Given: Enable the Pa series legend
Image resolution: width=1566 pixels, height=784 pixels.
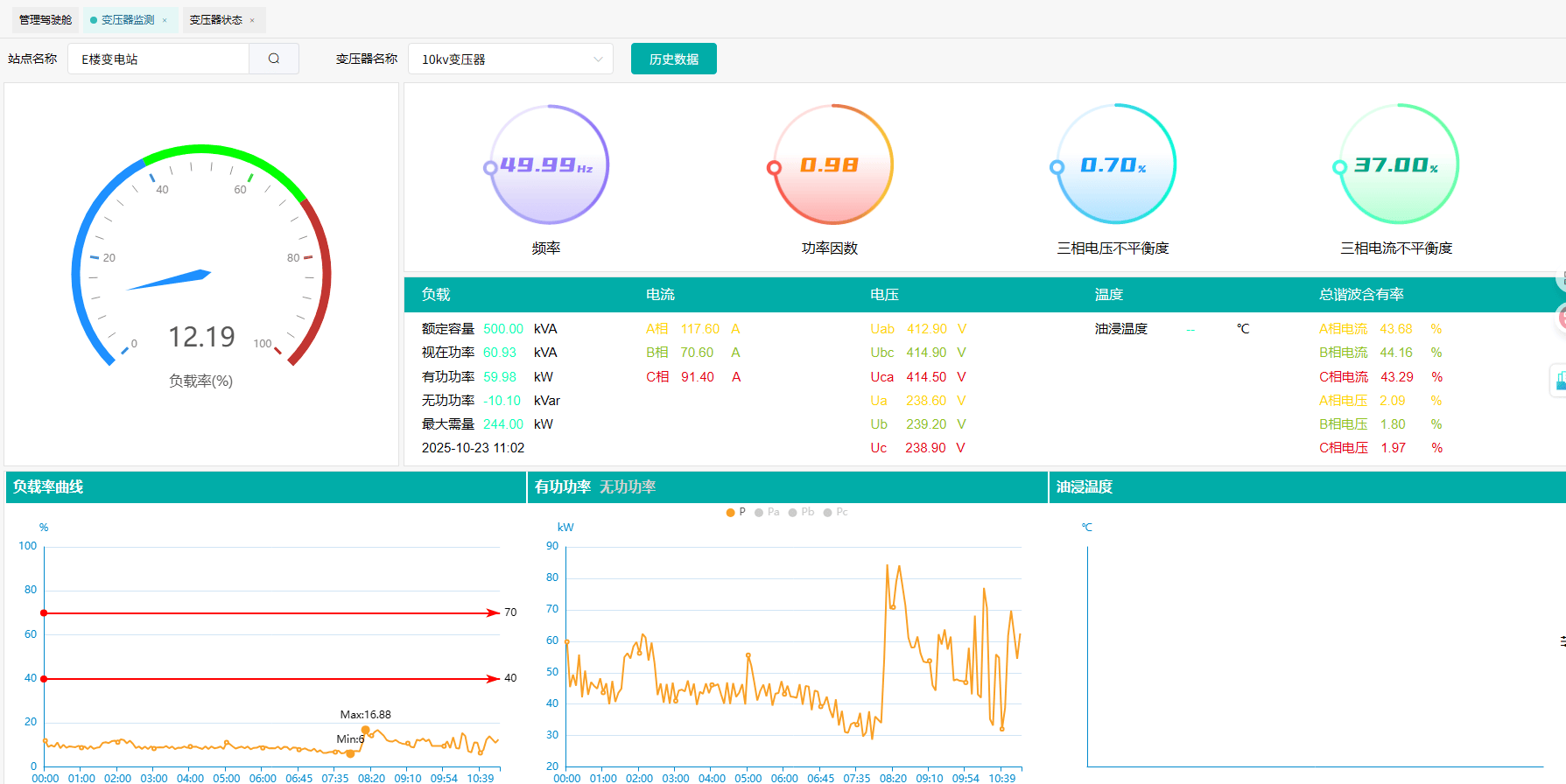Looking at the screenshot, I should point(767,512).
